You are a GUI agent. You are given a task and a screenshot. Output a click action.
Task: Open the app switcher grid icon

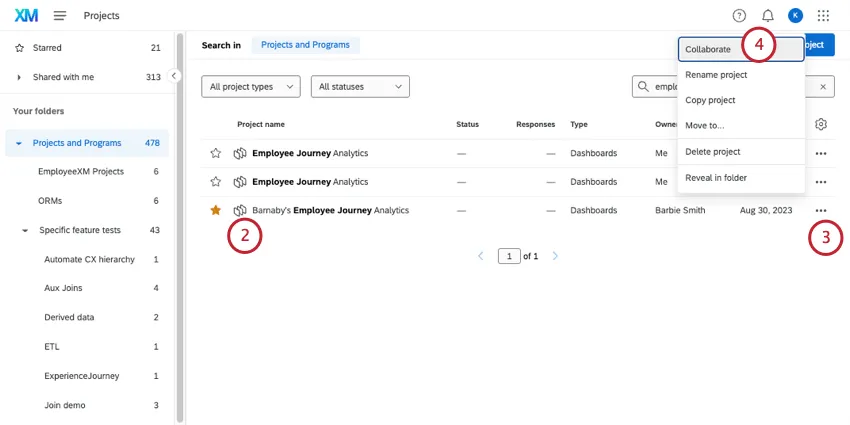823,16
